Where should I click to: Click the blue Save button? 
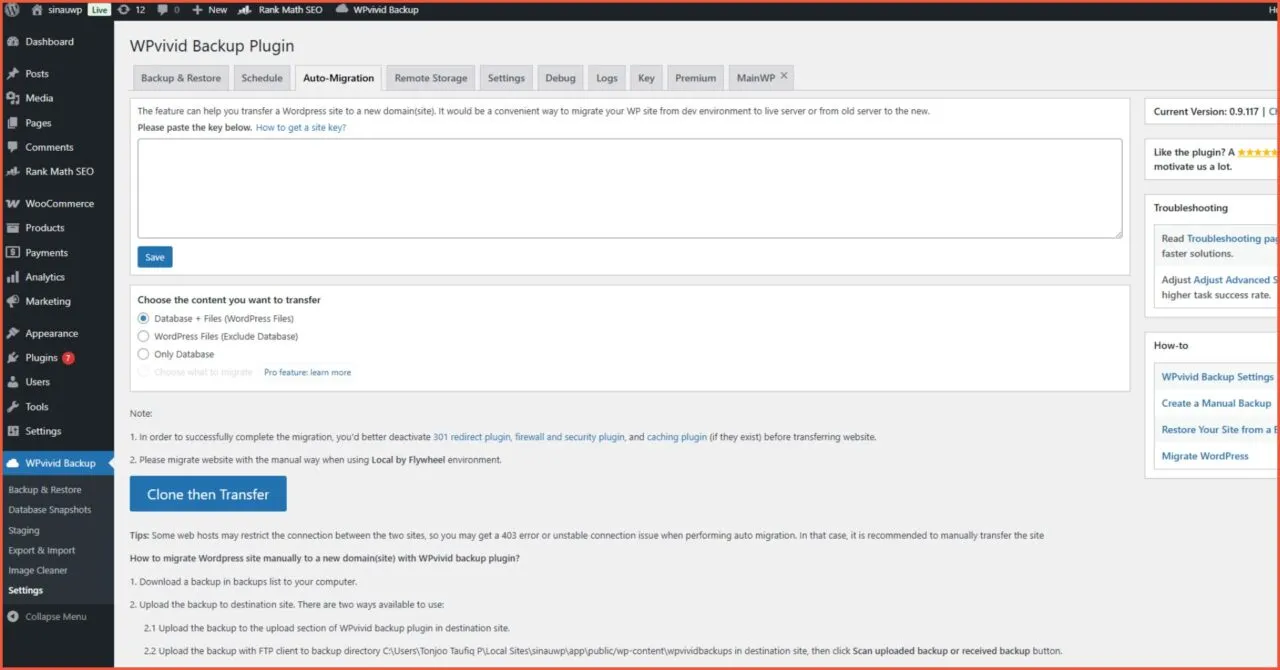(x=155, y=257)
